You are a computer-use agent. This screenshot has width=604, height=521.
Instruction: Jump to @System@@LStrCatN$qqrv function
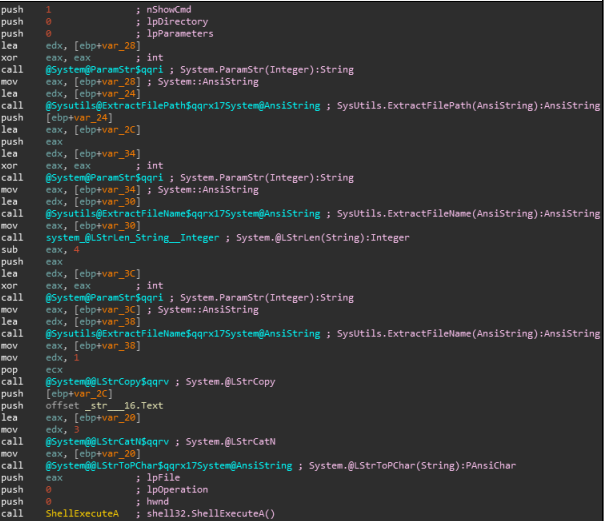click(107, 441)
